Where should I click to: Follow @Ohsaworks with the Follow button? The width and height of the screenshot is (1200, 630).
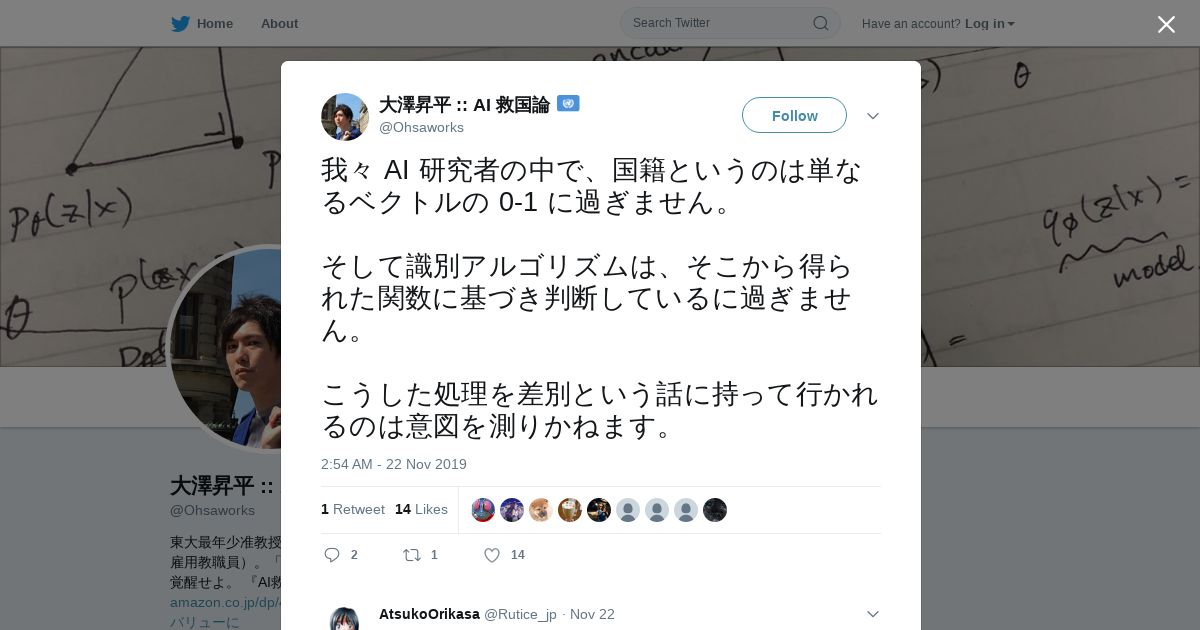pyautogui.click(x=794, y=115)
